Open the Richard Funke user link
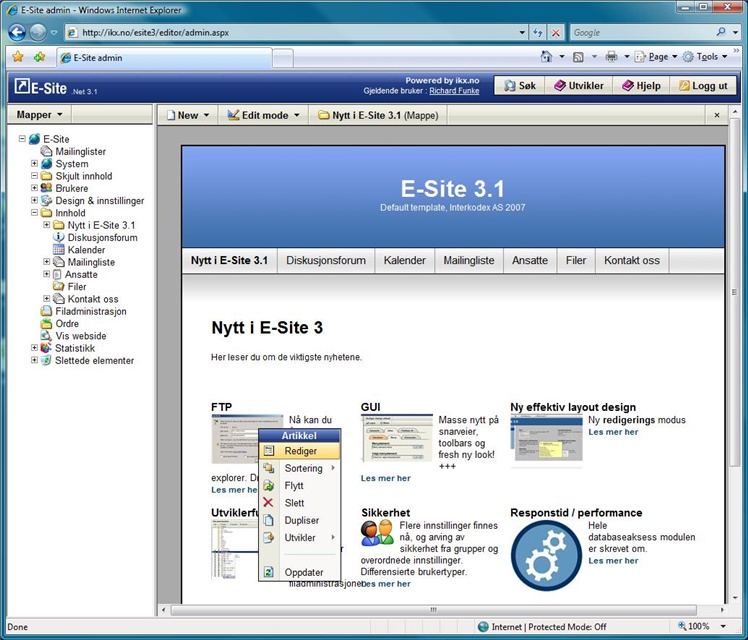The image size is (748, 640). click(x=454, y=91)
